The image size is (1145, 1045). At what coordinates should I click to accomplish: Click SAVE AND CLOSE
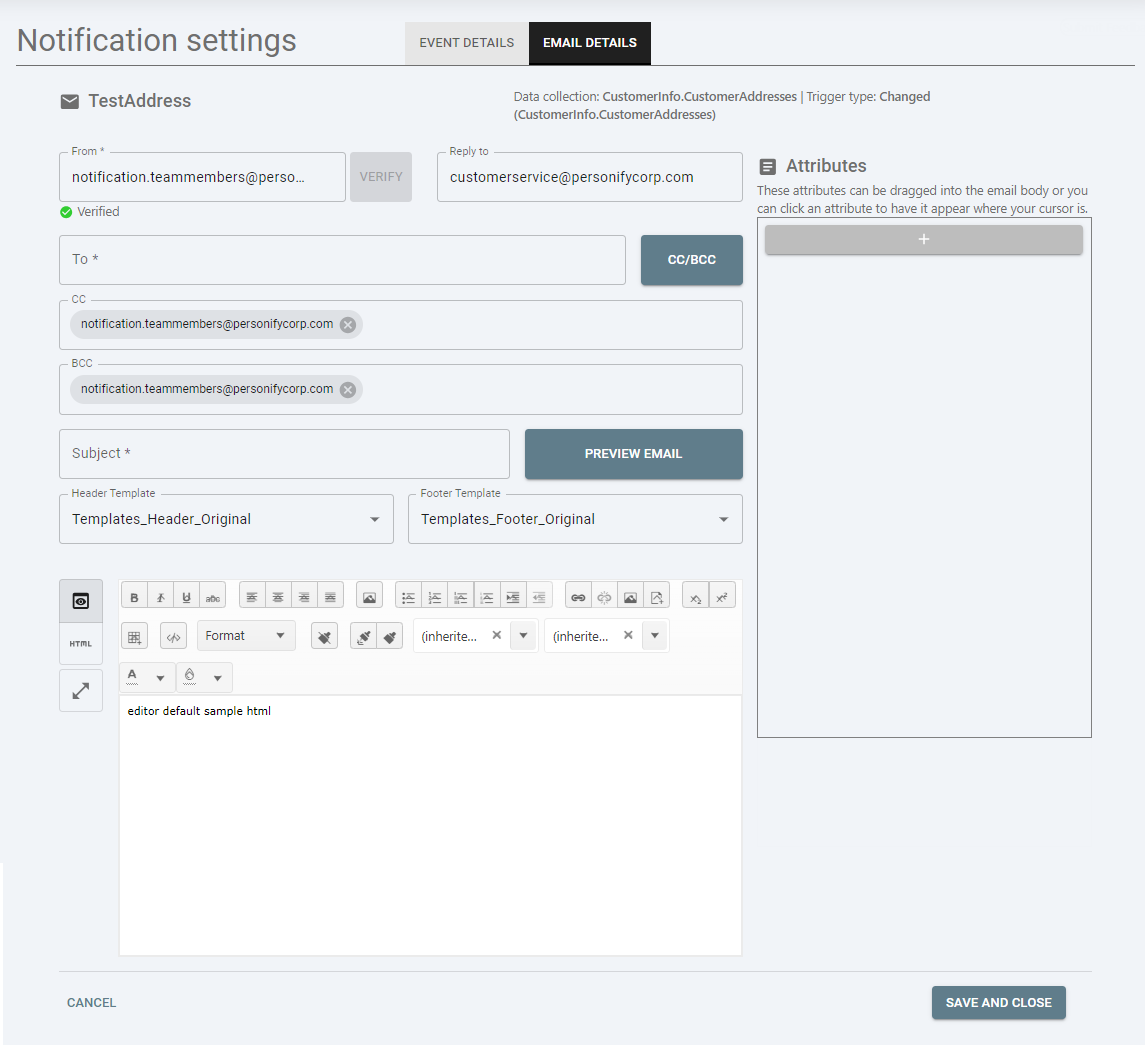click(998, 1003)
